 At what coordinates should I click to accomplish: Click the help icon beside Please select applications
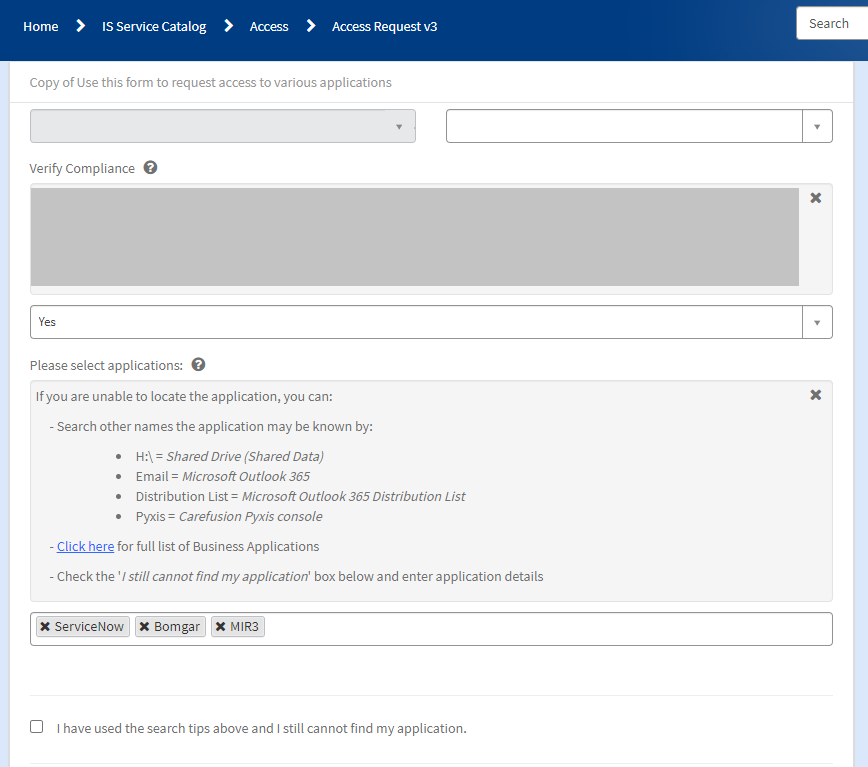pyautogui.click(x=198, y=364)
